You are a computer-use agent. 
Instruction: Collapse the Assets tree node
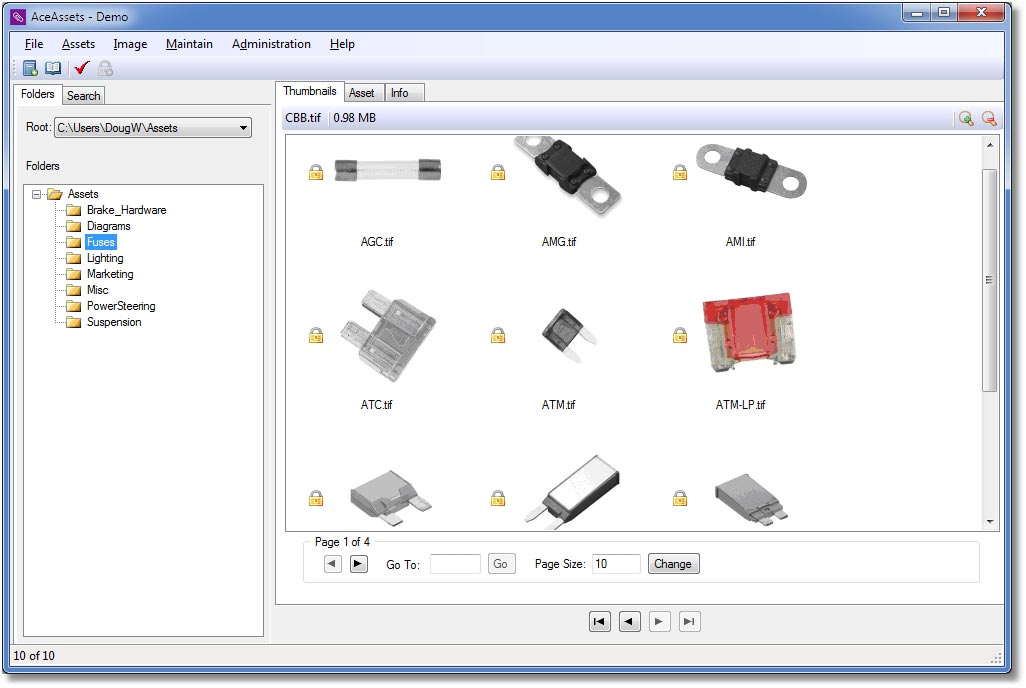37,194
